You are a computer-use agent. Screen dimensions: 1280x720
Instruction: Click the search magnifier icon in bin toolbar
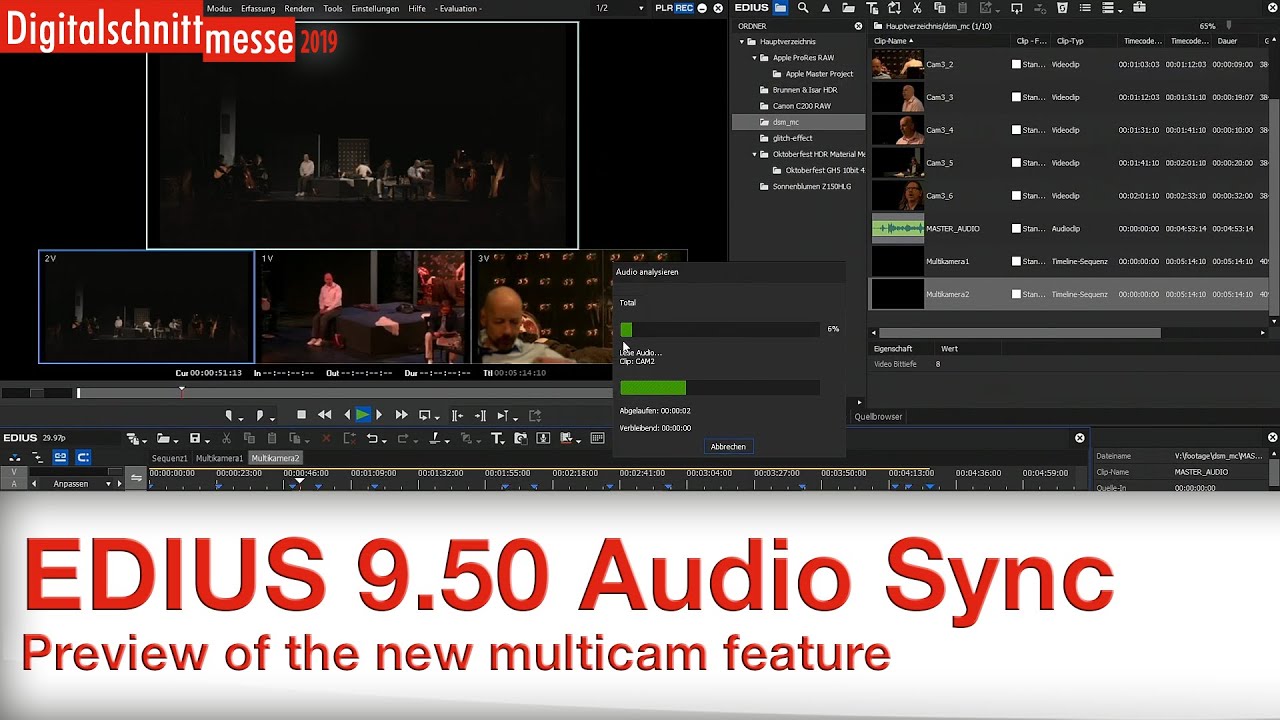click(x=803, y=8)
